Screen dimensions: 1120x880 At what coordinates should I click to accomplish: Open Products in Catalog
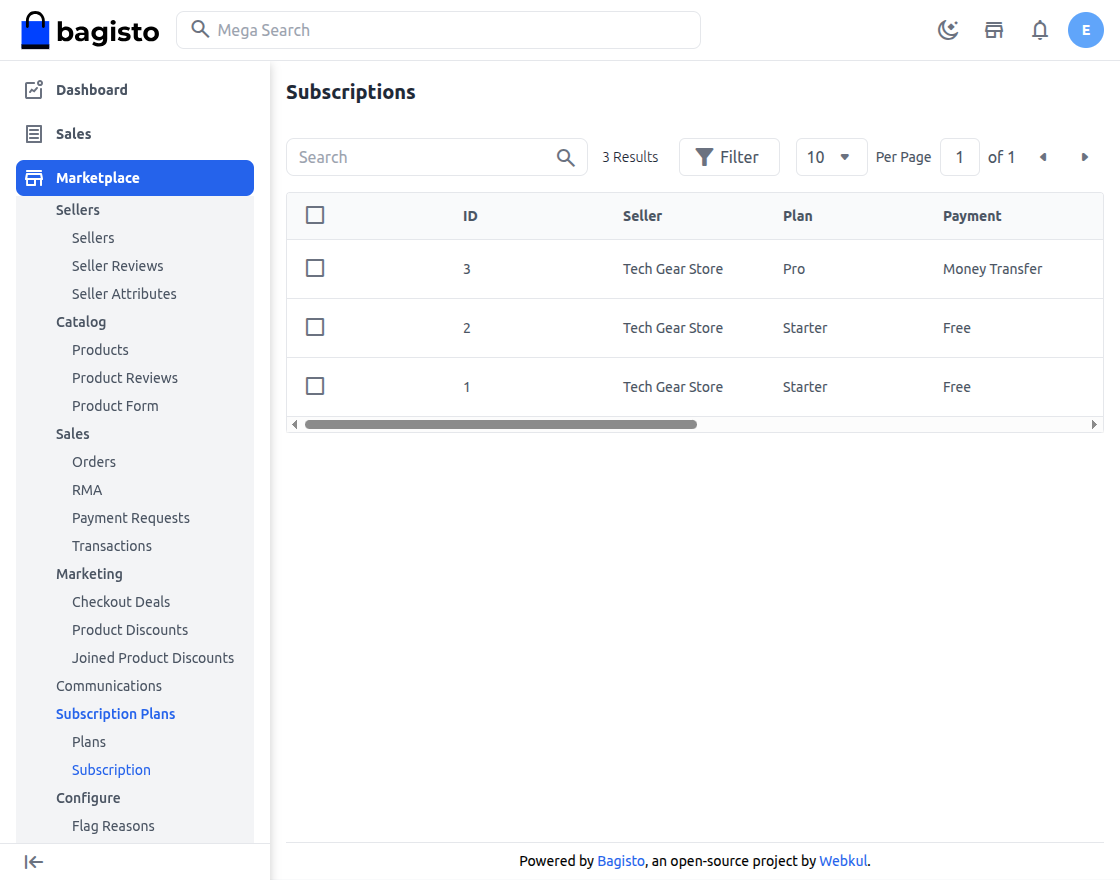pos(100,350)
